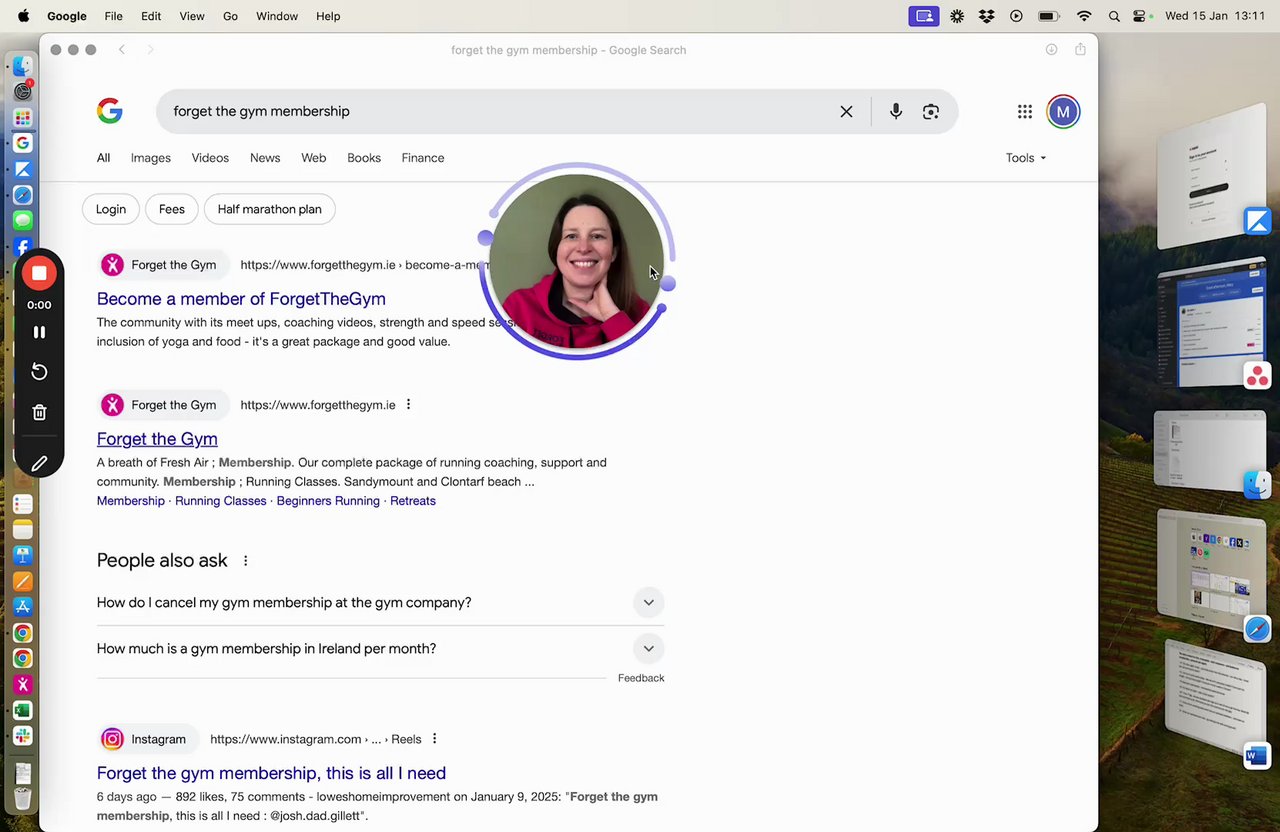
Task: Click the Feedback link
Action: [641, 678]
